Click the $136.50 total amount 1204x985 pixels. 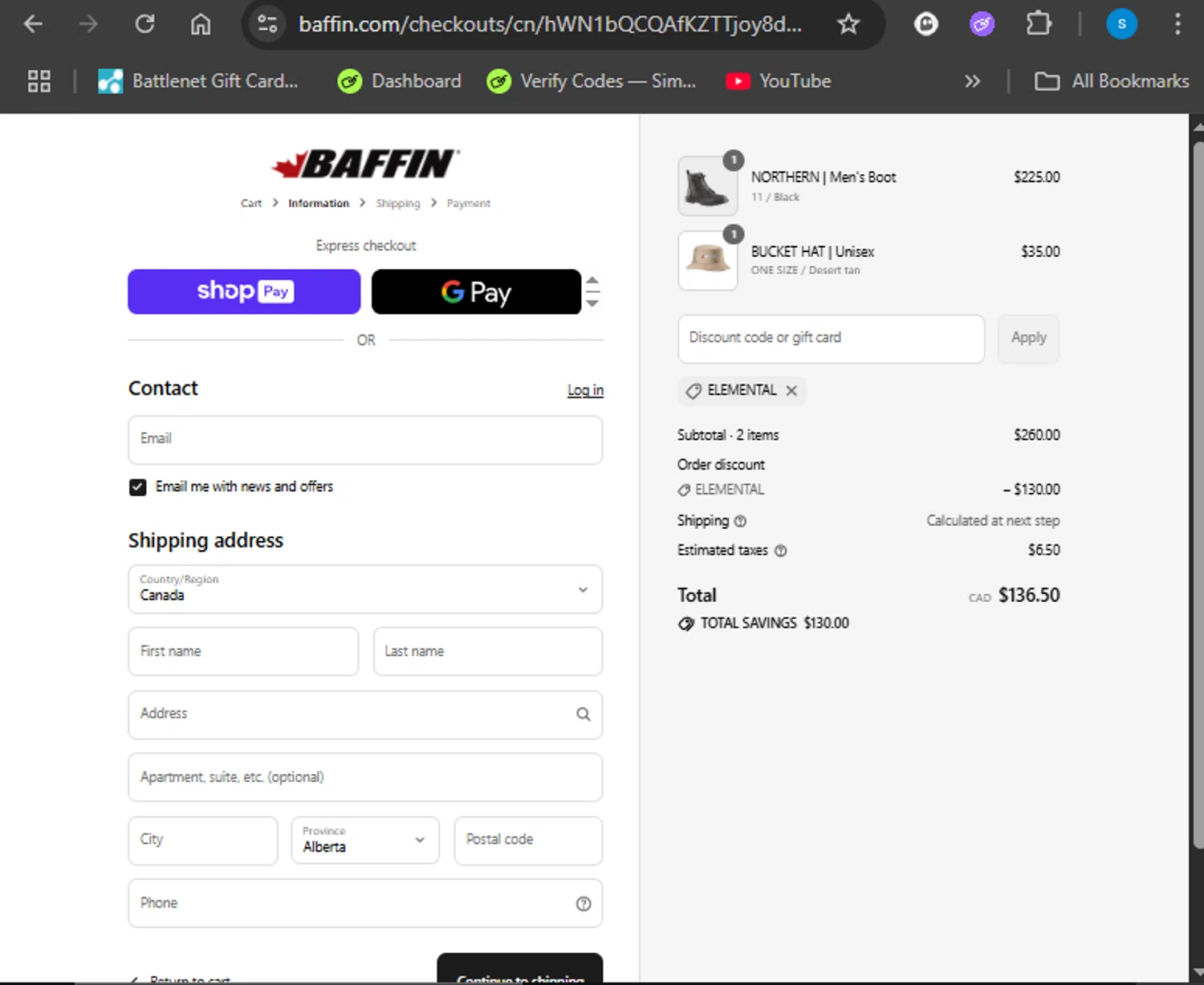pyautogui.click(x=1029, y=596)
